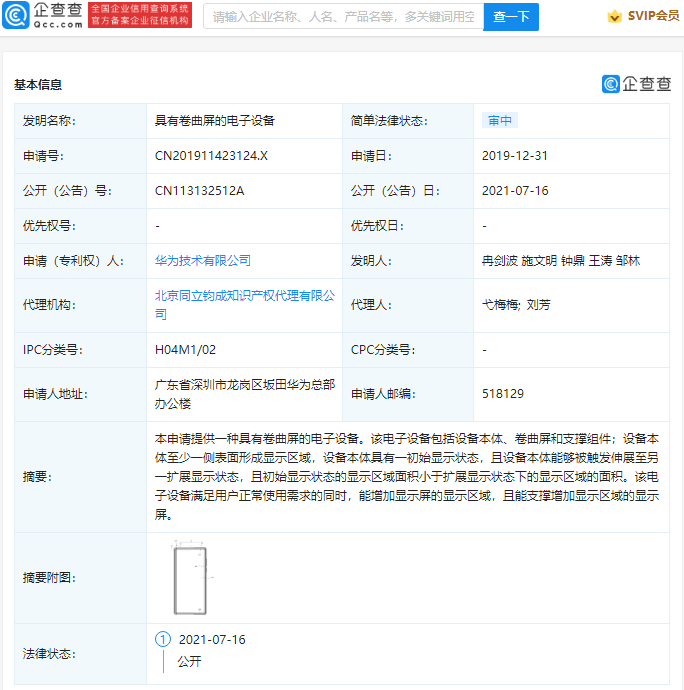Click the 企查查 Qcc.com logo in header
This screenshot has width=684, height=690.
pos(43,15)
